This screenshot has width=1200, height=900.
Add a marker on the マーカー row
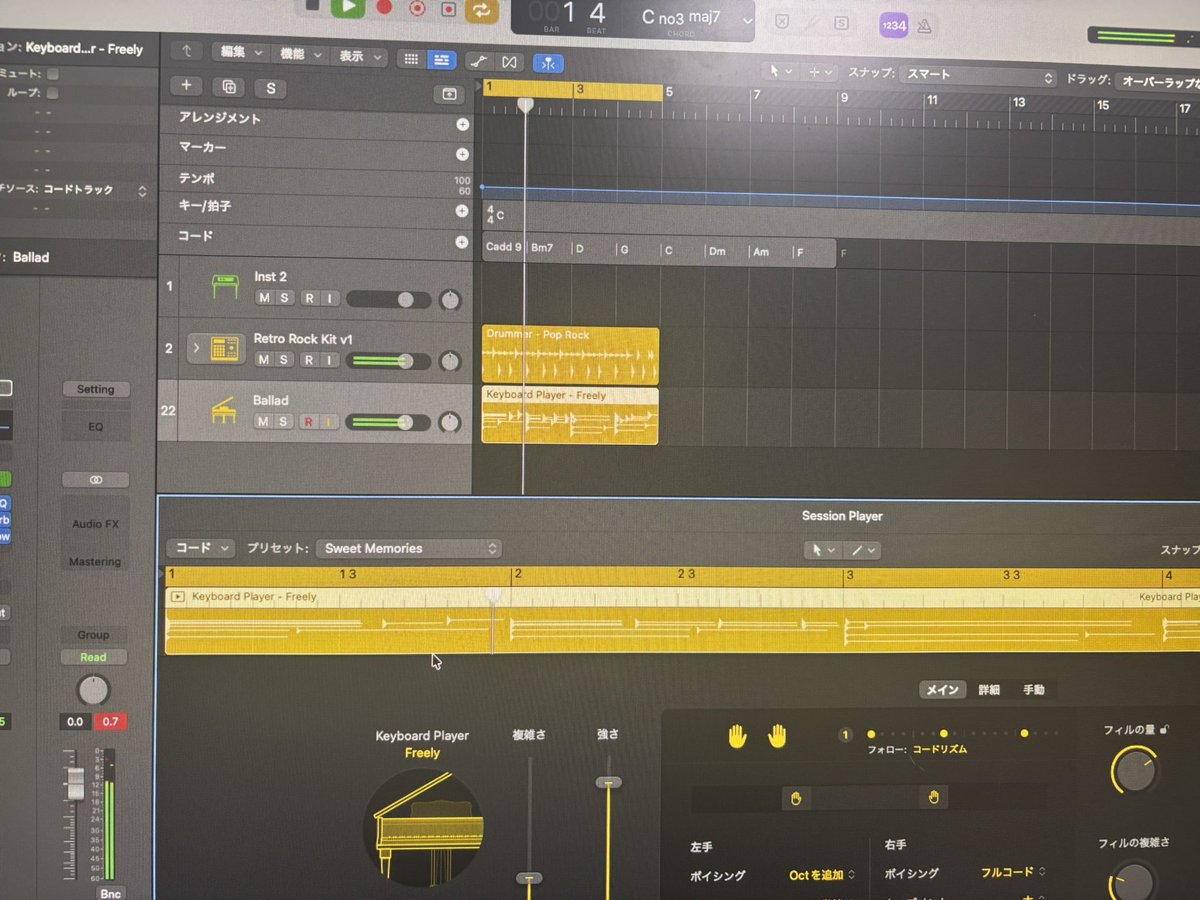point(462,154)
